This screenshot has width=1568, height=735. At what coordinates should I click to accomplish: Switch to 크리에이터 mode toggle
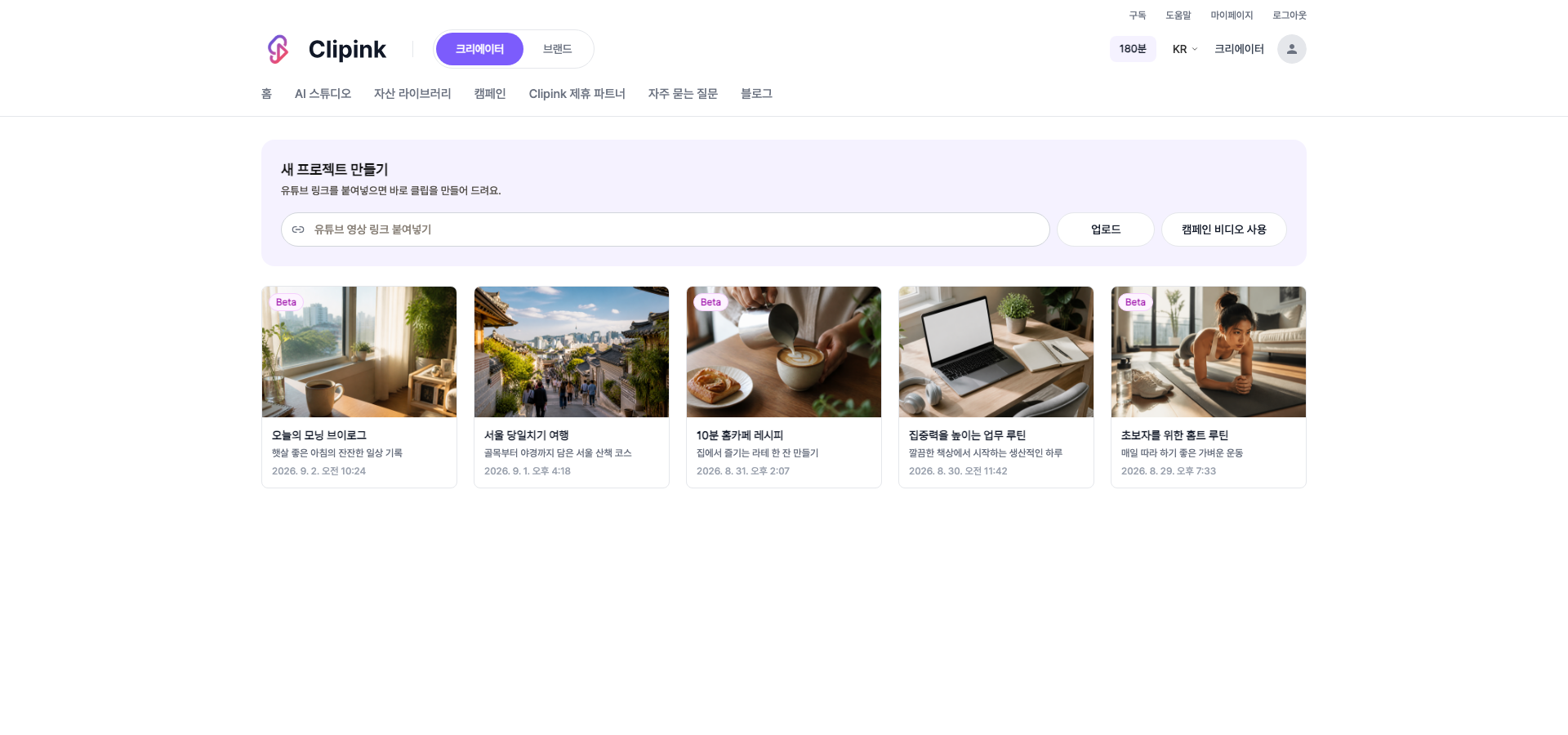click(x=479, y=49)
